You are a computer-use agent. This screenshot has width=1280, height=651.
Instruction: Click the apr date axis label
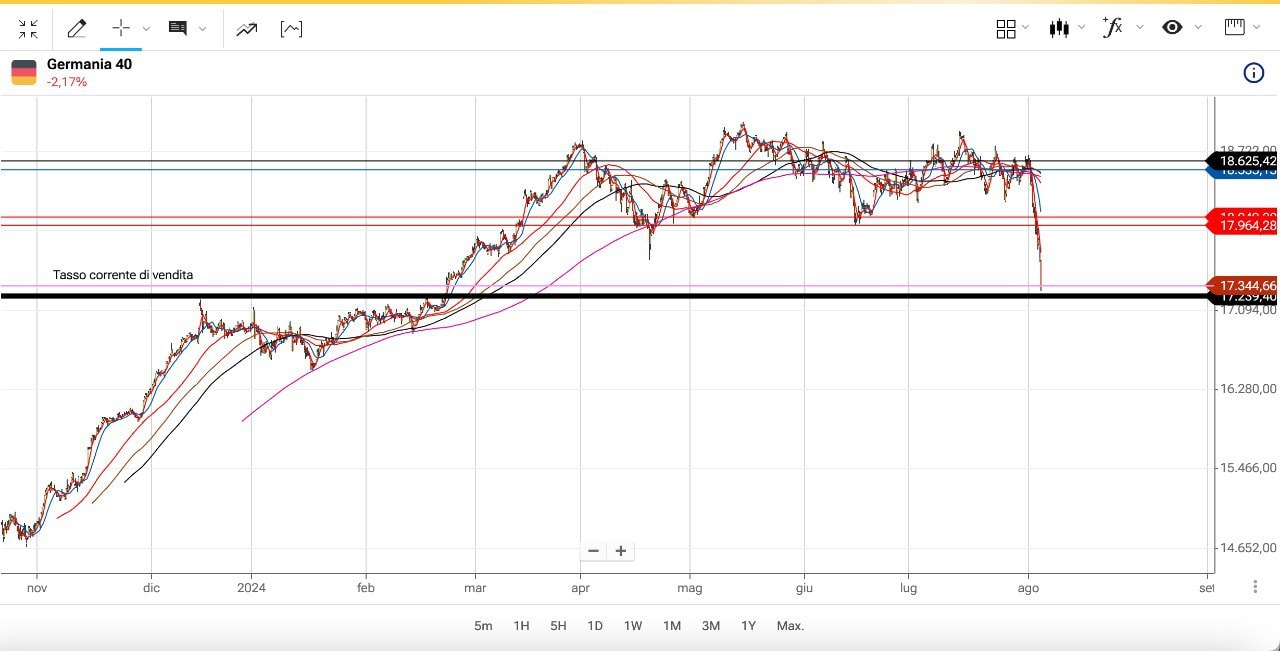point(580,588)
